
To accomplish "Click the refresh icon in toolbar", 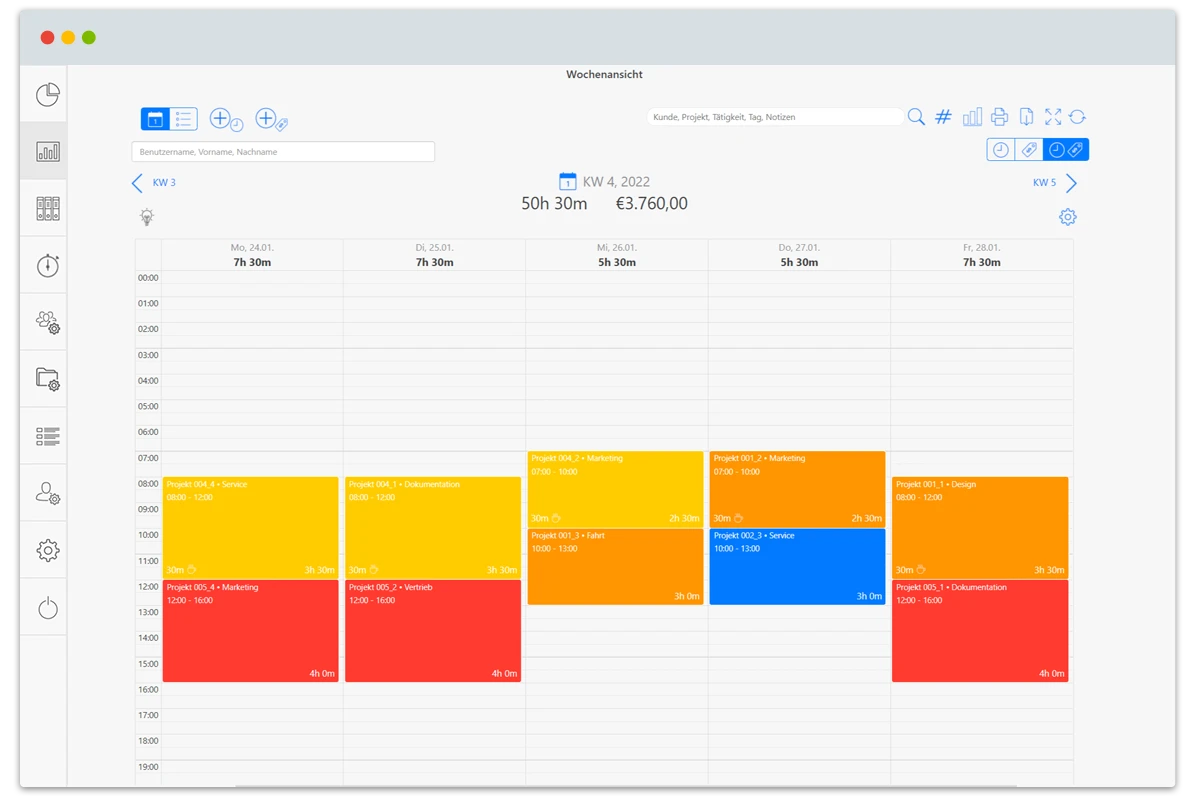I will [x=1077, y=117].
